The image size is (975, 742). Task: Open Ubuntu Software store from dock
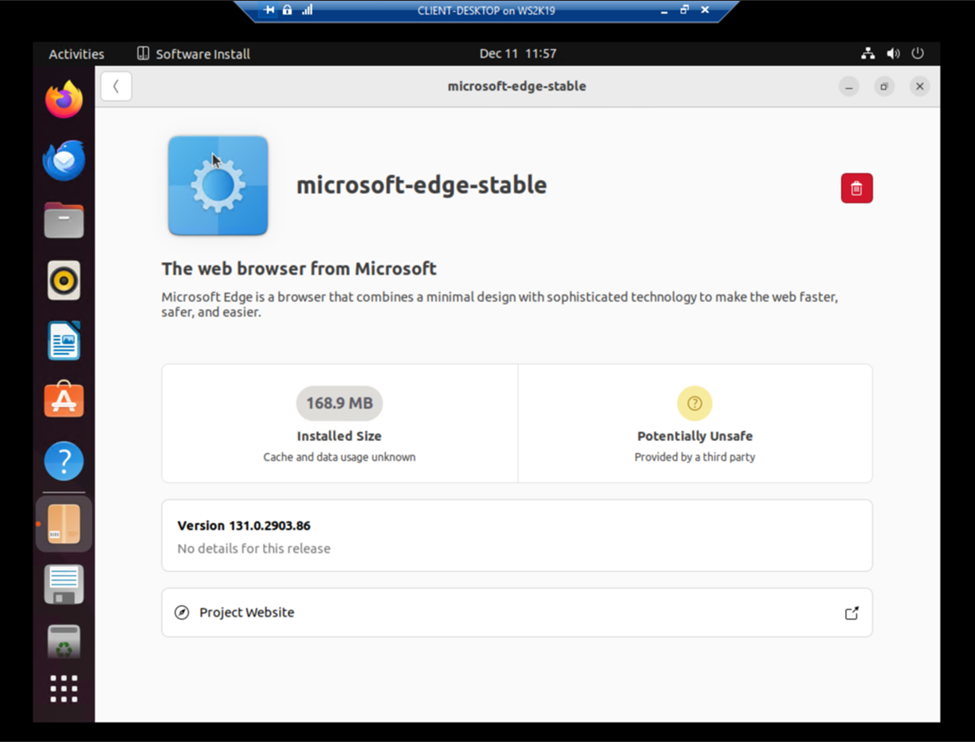tap(64, 400)
